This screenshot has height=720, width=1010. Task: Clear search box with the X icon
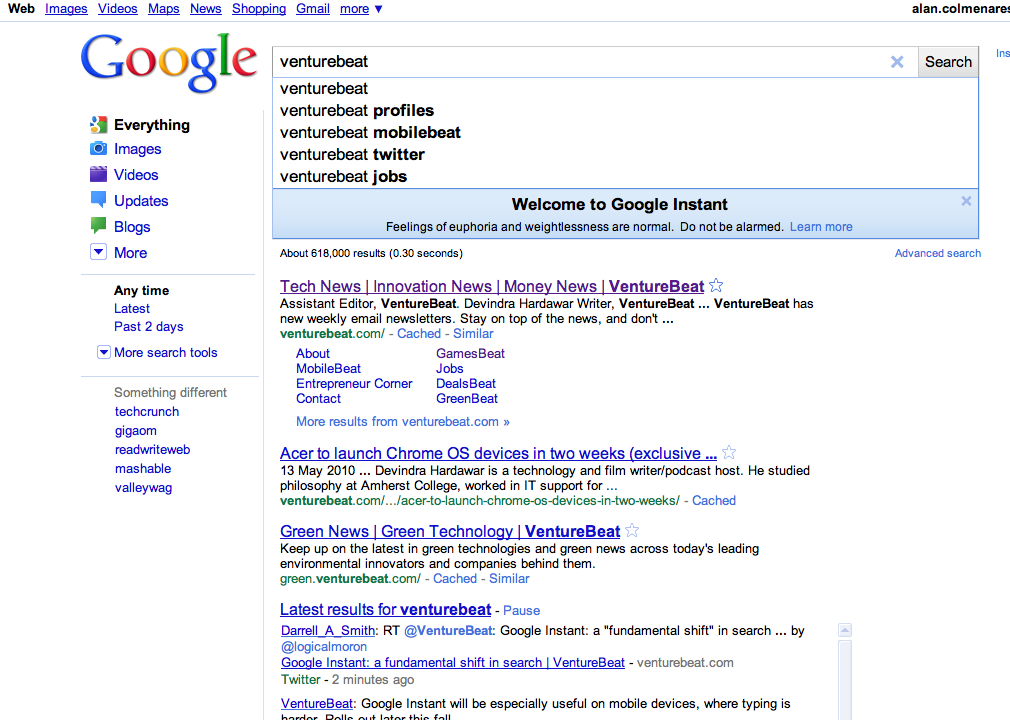[x=897, y=62]
